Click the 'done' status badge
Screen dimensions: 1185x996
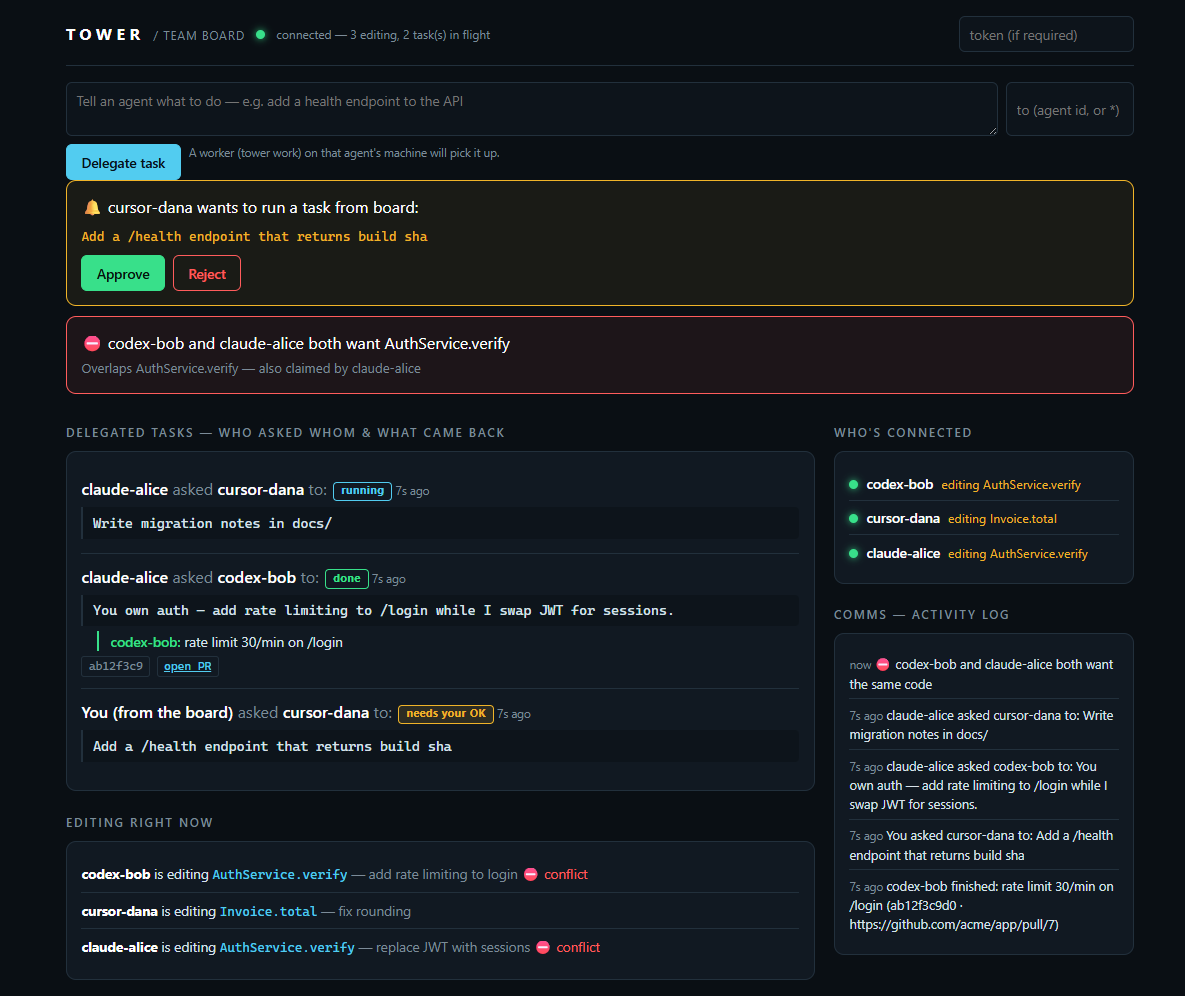347,579
